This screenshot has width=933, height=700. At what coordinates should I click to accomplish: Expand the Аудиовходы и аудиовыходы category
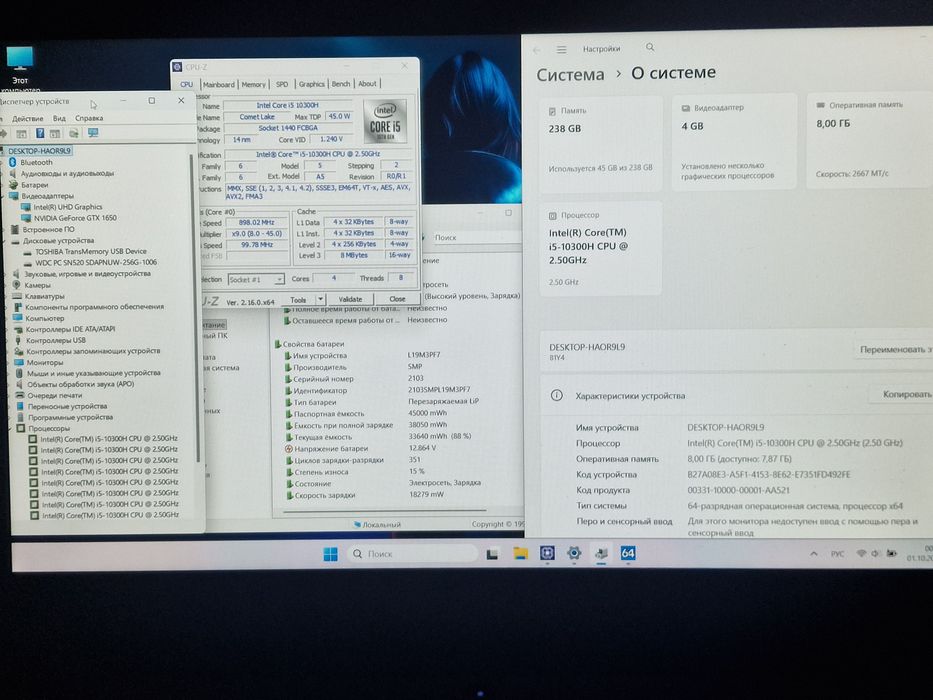click(x=3, y=174)
